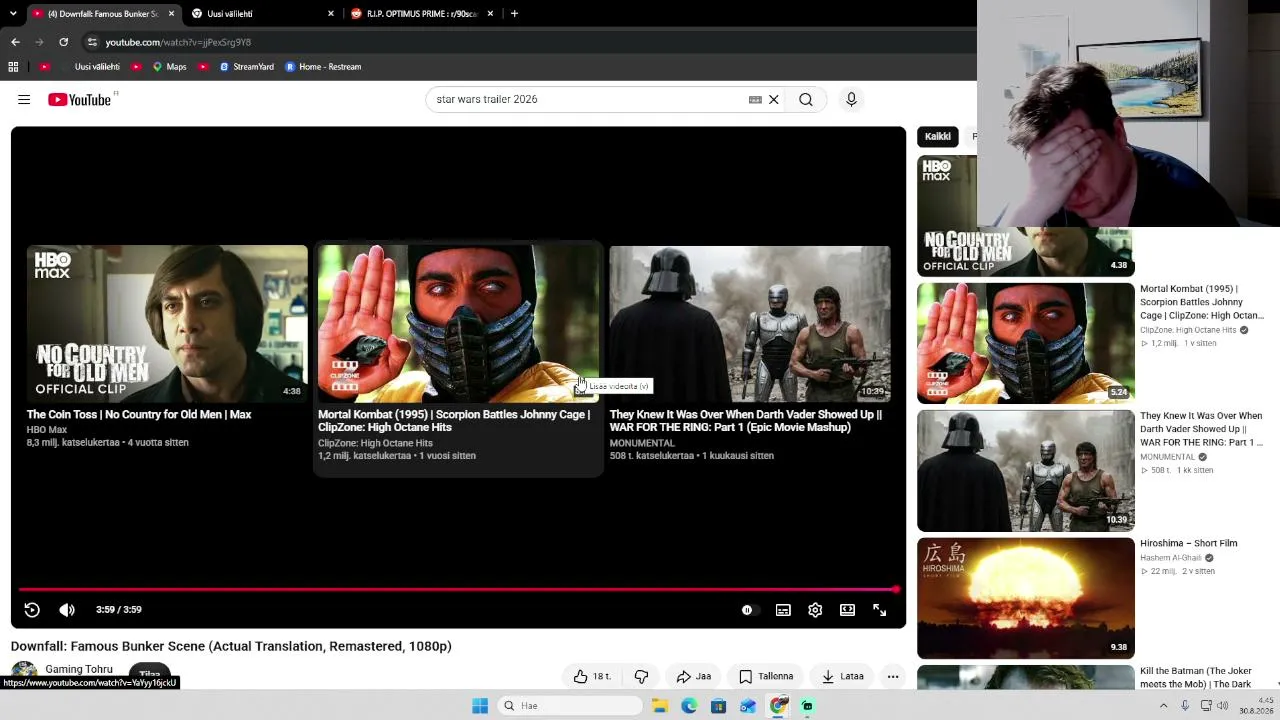Seek on the red video progress bar

click(x=458, y=589)
